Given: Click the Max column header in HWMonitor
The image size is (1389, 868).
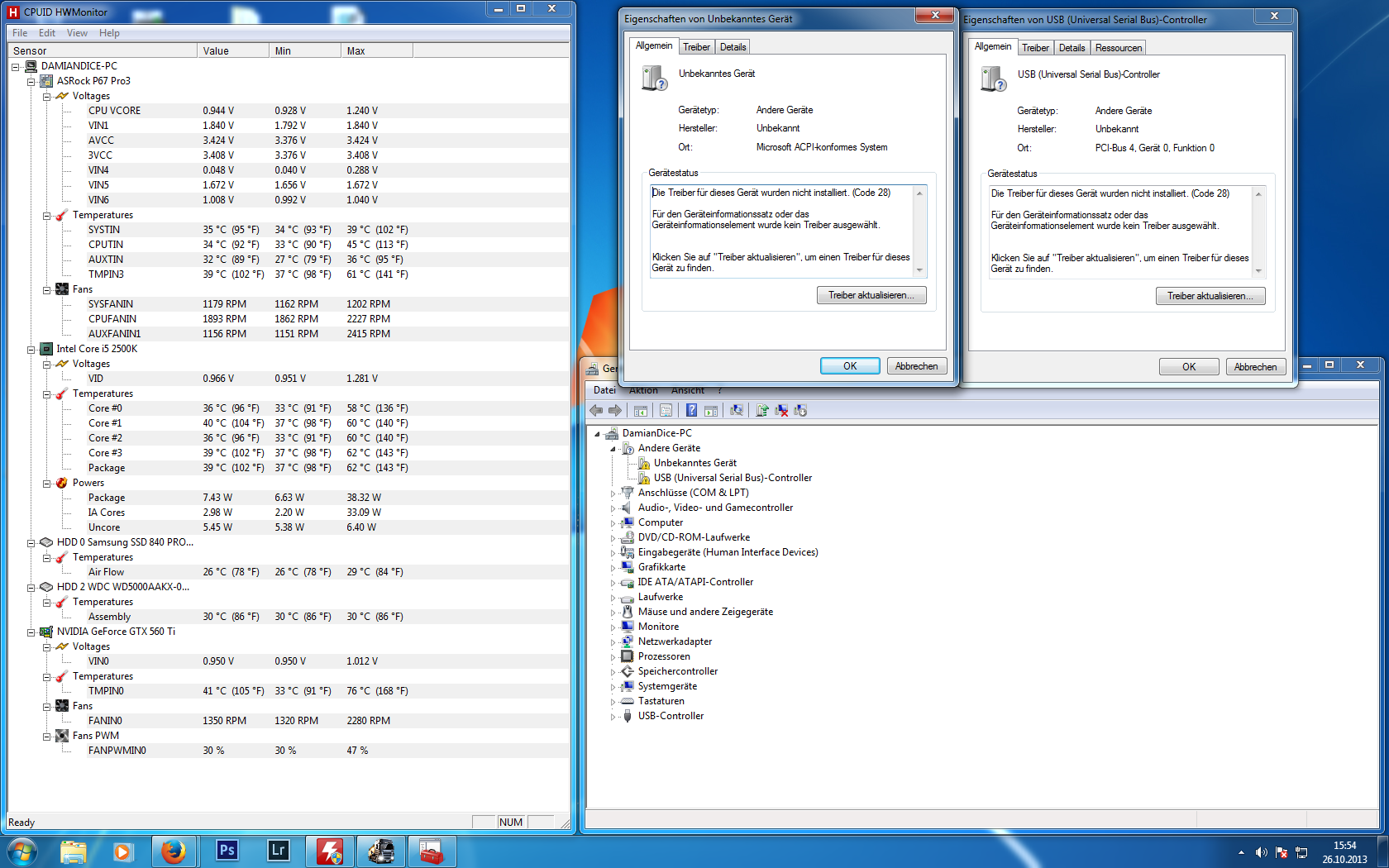Looking at the screenshot, I should click(x=377, y=50).
